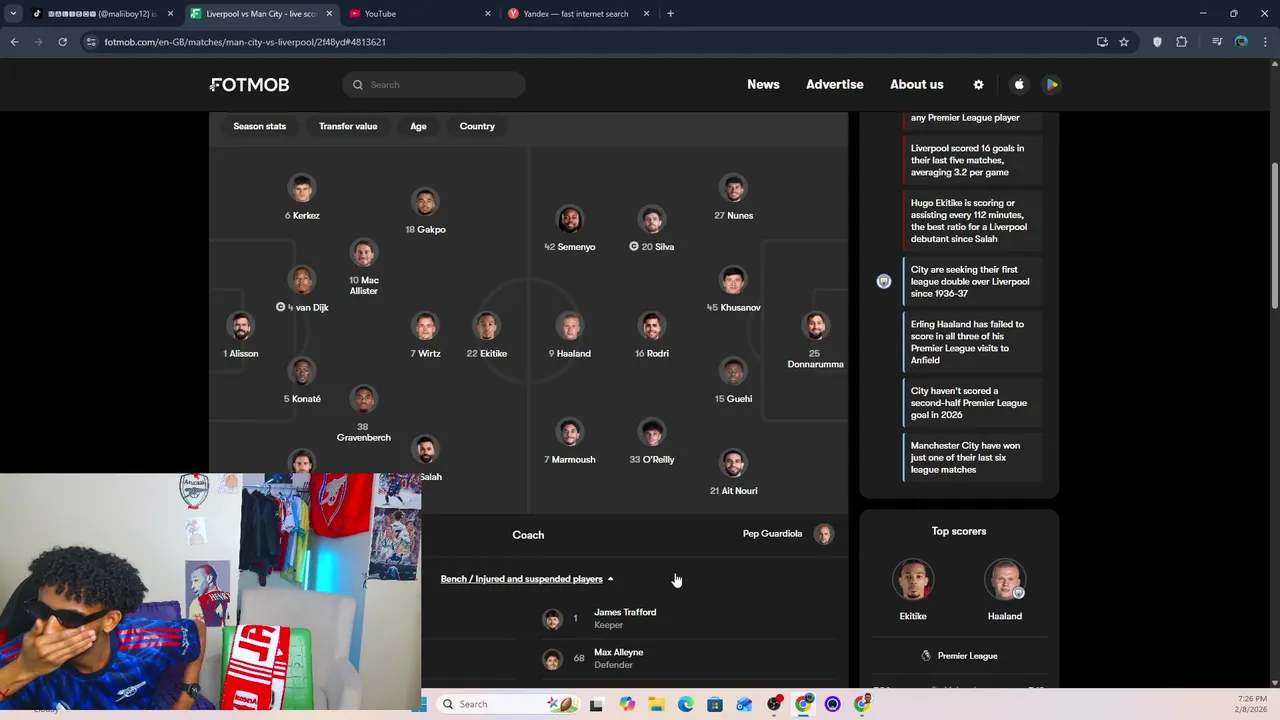The width and height of the screenshot is (1280, 720).
Task: Open the FotMob home logo
Action: [250, 85]
